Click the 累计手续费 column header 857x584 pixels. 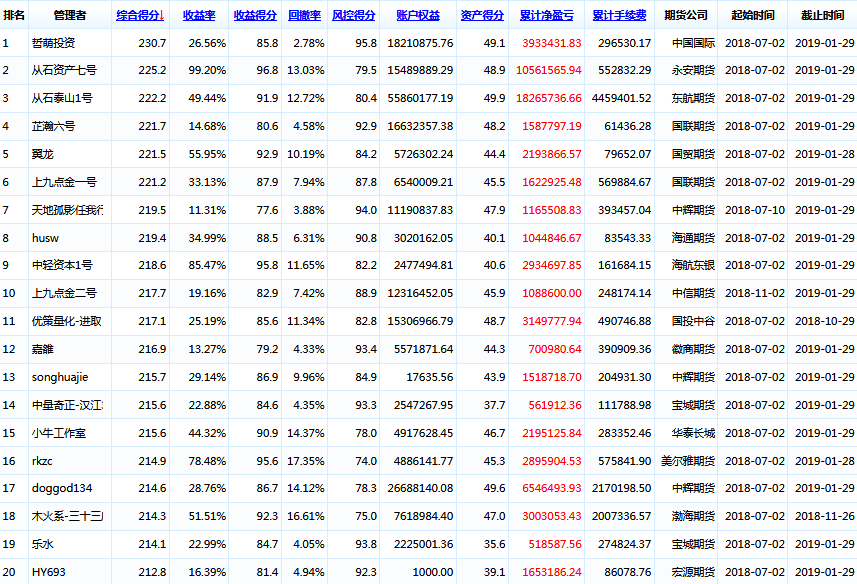618,16
